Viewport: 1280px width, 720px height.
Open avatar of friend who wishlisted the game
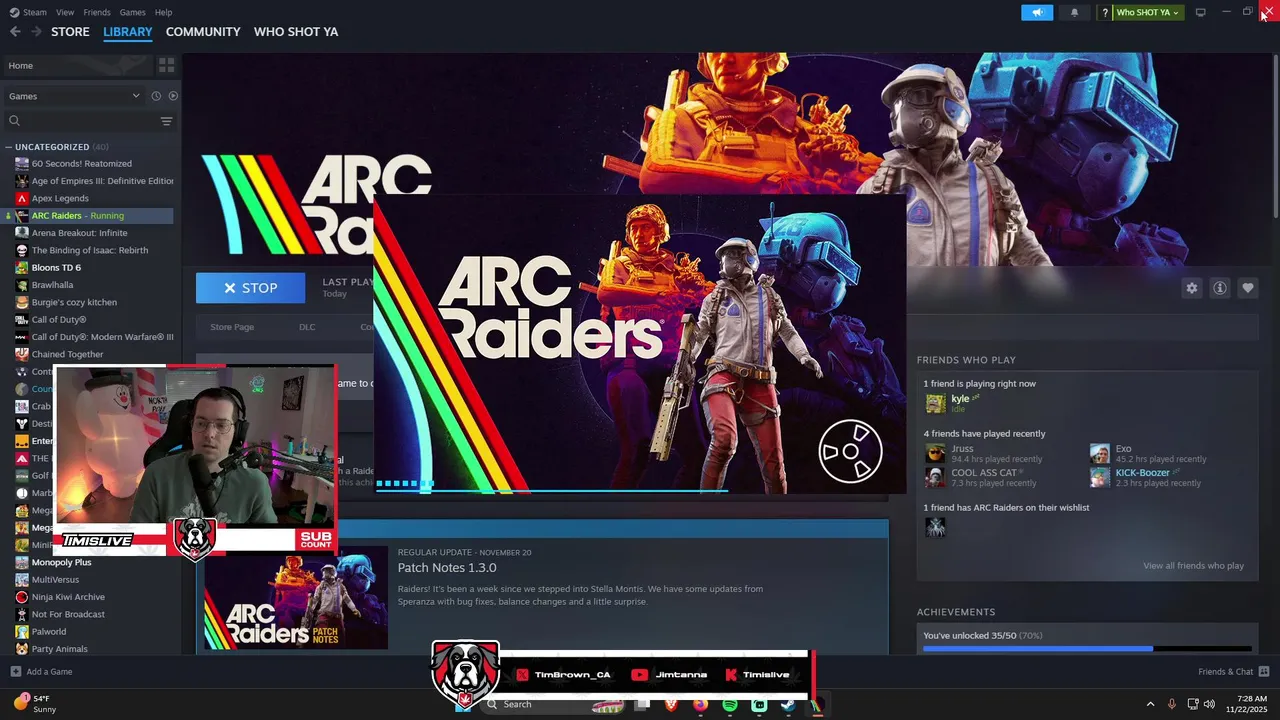[935, 527]
